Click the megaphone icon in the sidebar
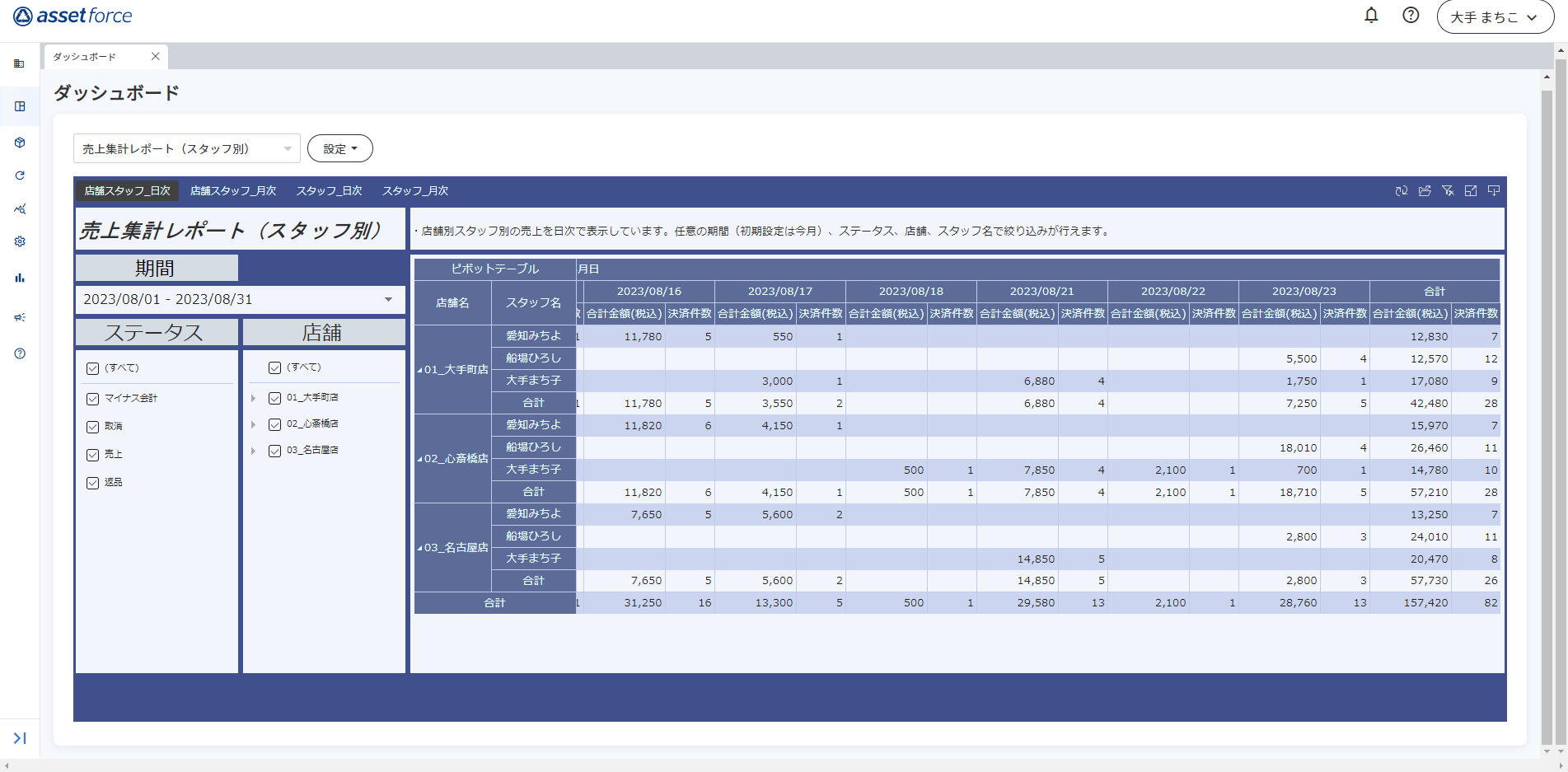The height and width of the screenshot is (772, 1568). pyautogui.click(x=20, y=317)
